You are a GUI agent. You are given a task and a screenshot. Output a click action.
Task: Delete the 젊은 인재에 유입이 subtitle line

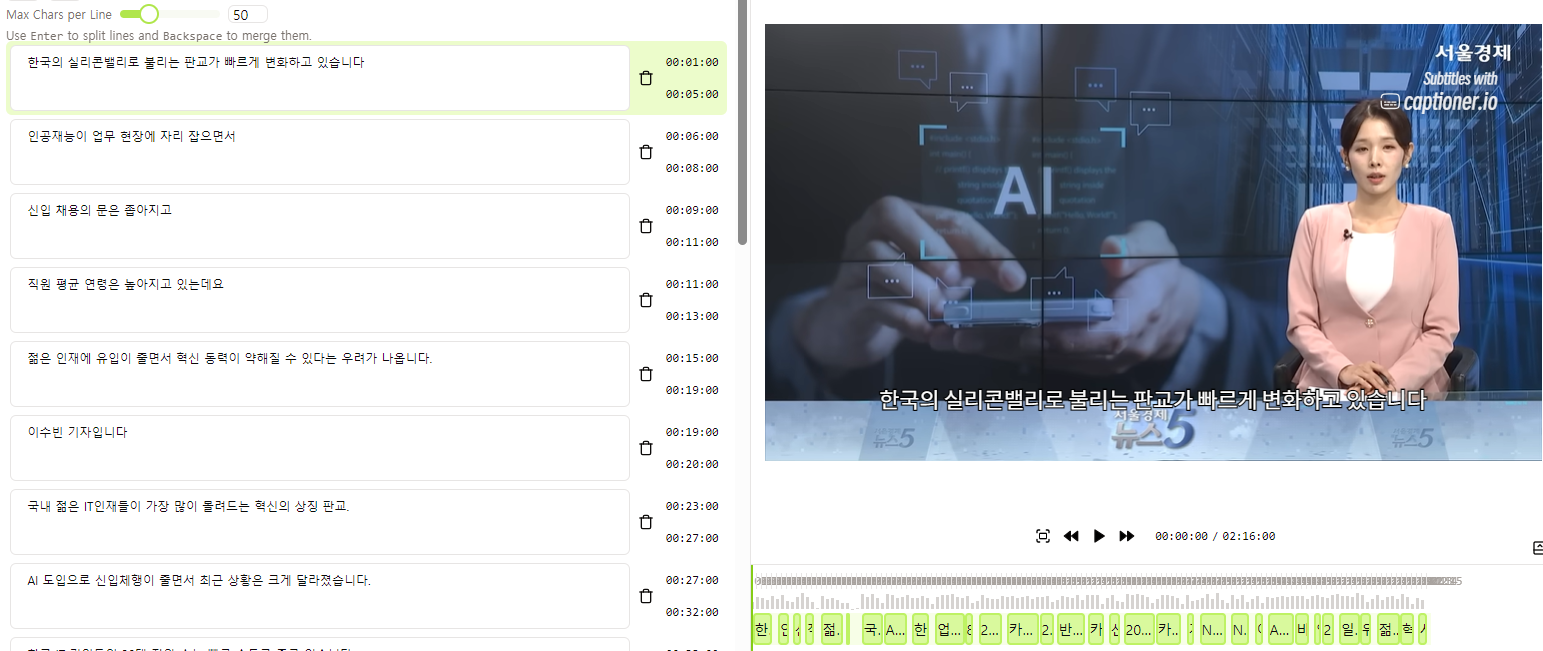646,374
